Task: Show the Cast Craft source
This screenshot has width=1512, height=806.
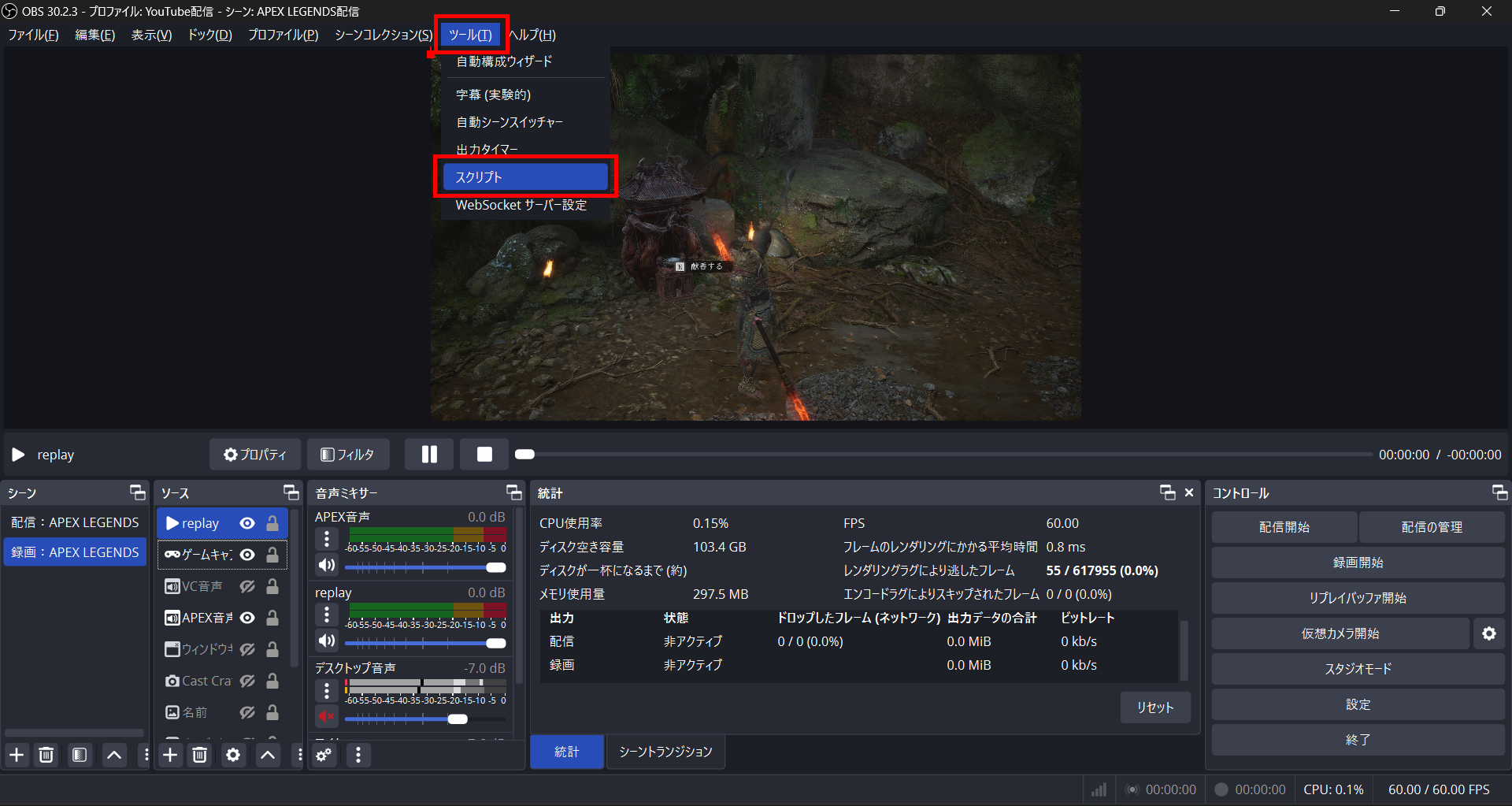Action: pos(247,681)
